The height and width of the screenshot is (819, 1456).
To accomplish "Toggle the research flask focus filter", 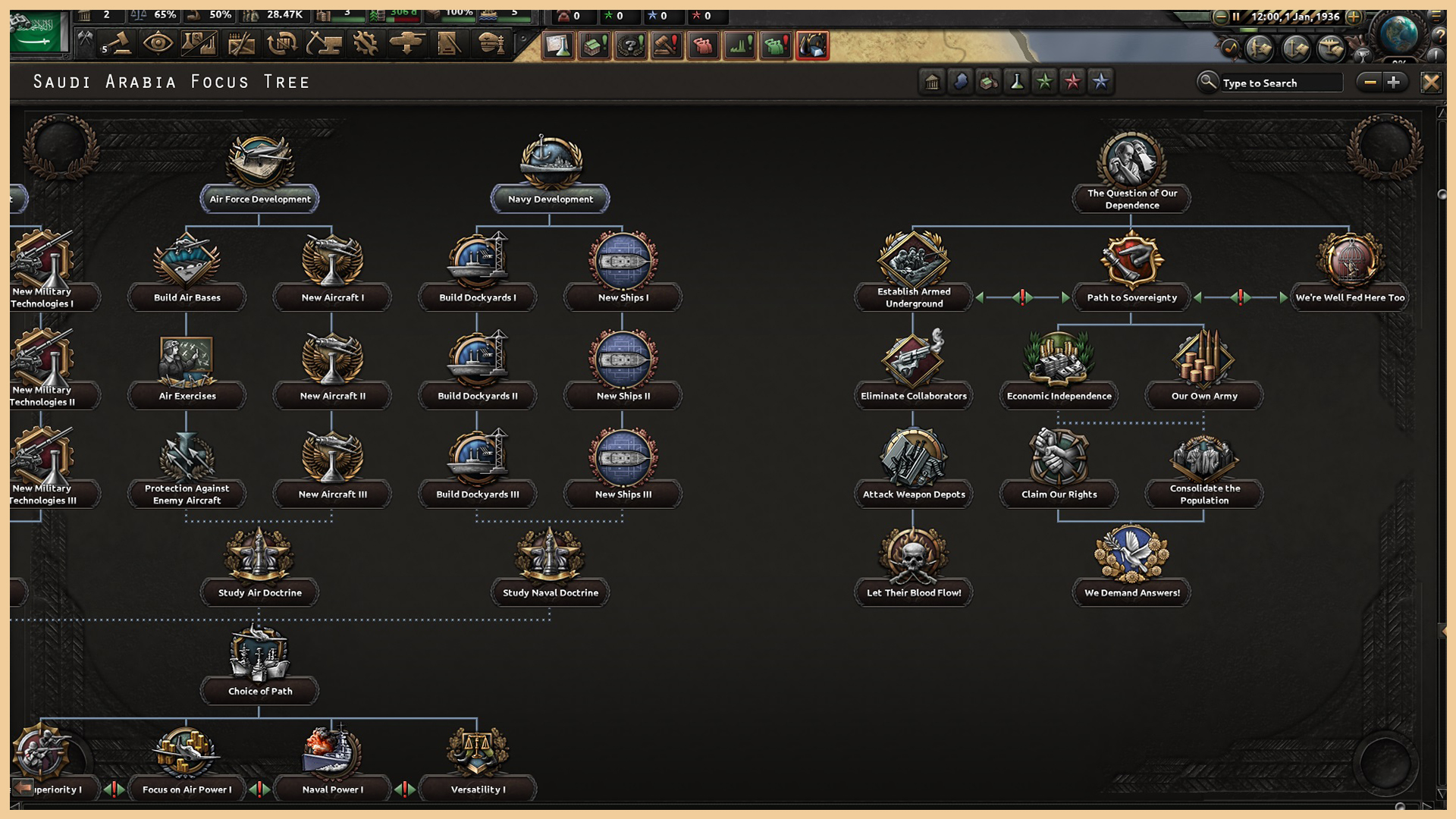I will (x=1016, y=82).
